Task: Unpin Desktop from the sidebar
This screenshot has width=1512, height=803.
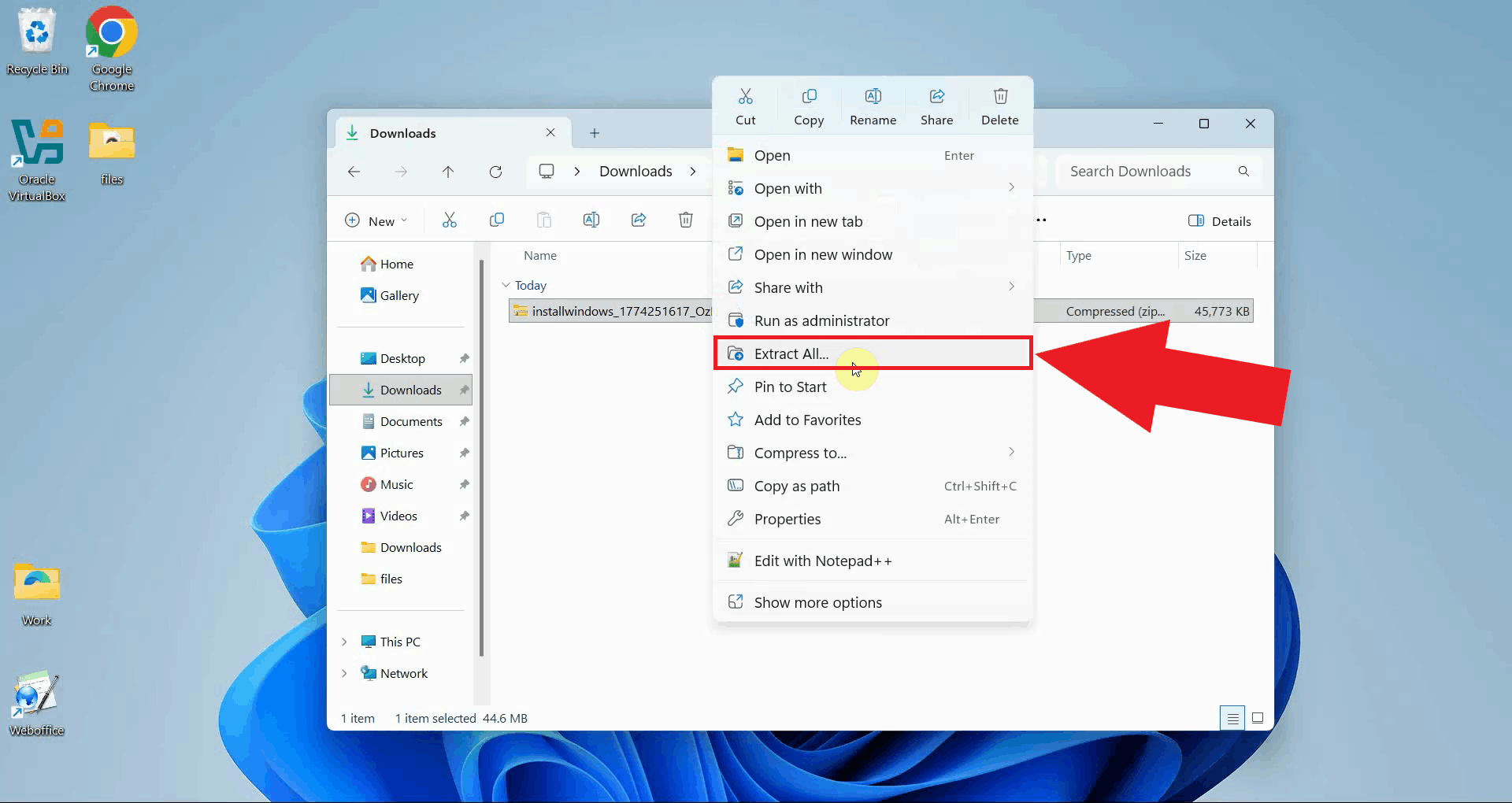Action: coord(464,357)
